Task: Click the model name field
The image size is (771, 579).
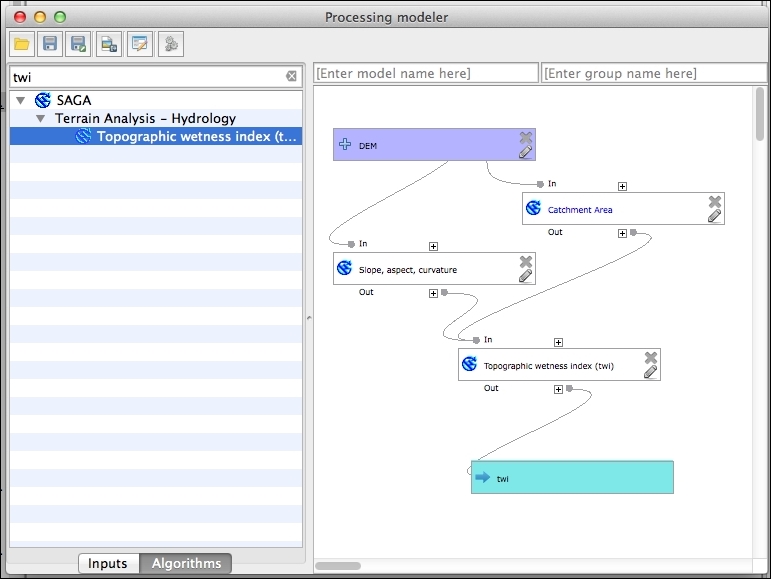Action: (x=426, y=73)
